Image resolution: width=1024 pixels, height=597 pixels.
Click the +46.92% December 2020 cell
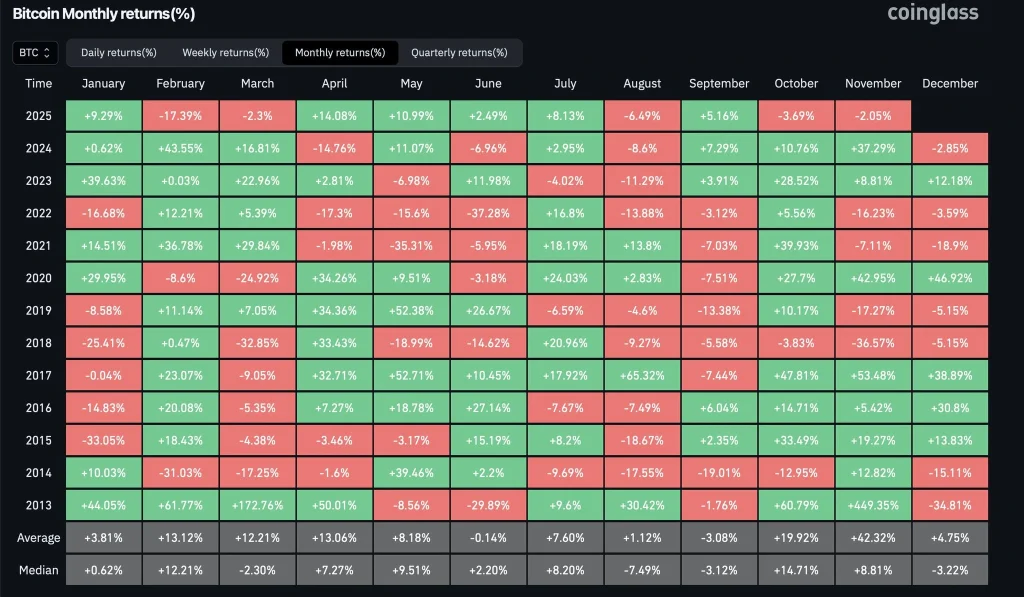click(950, 278)
